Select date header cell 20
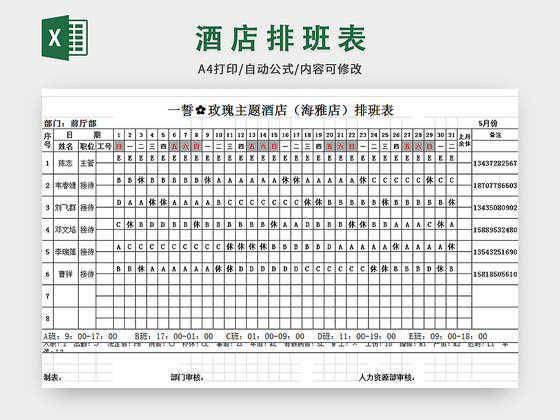The height and width of the screenshot is (420, 560). (329, 135)
